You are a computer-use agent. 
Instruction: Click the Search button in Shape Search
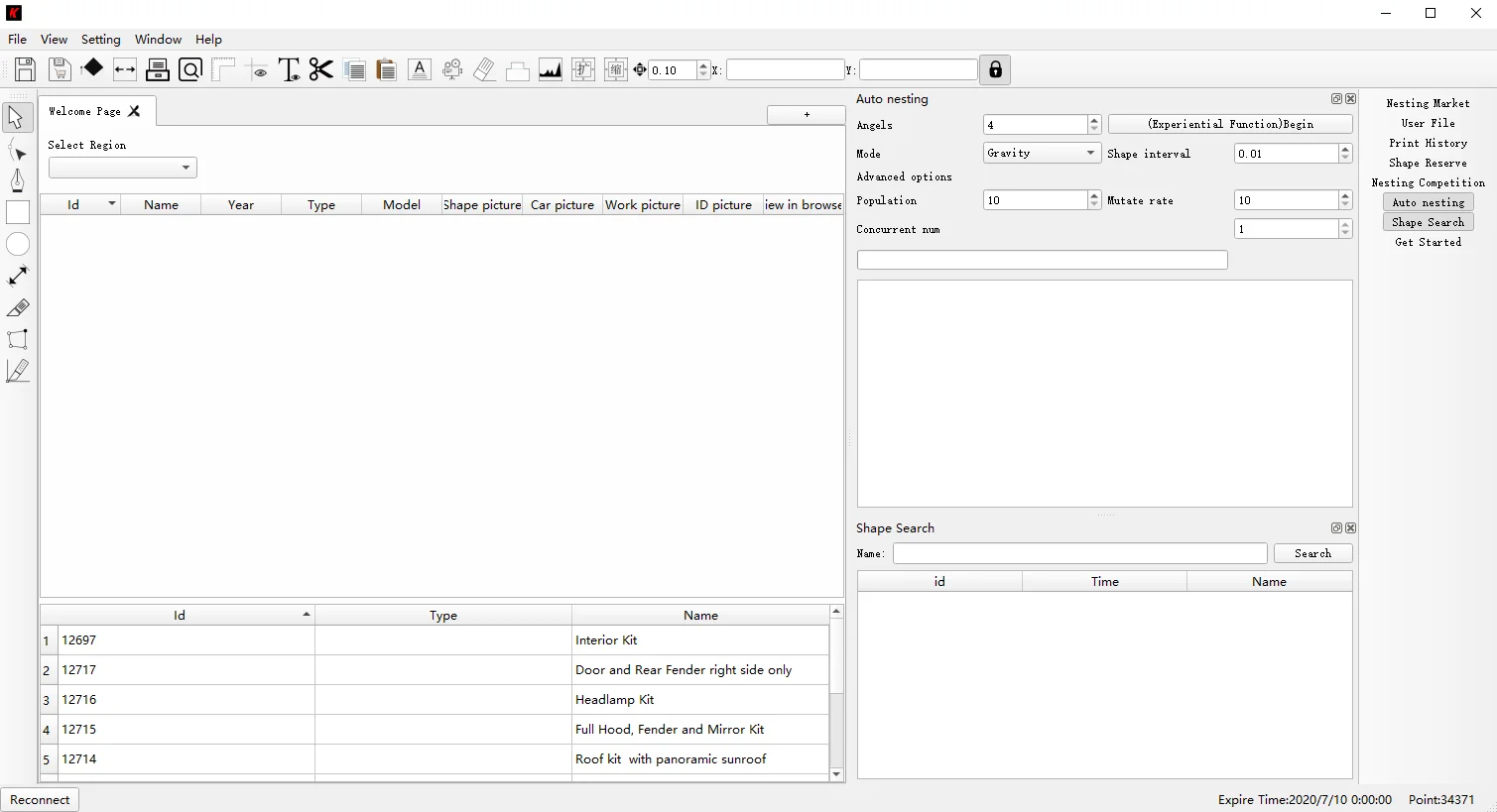tap(1311, 553)
